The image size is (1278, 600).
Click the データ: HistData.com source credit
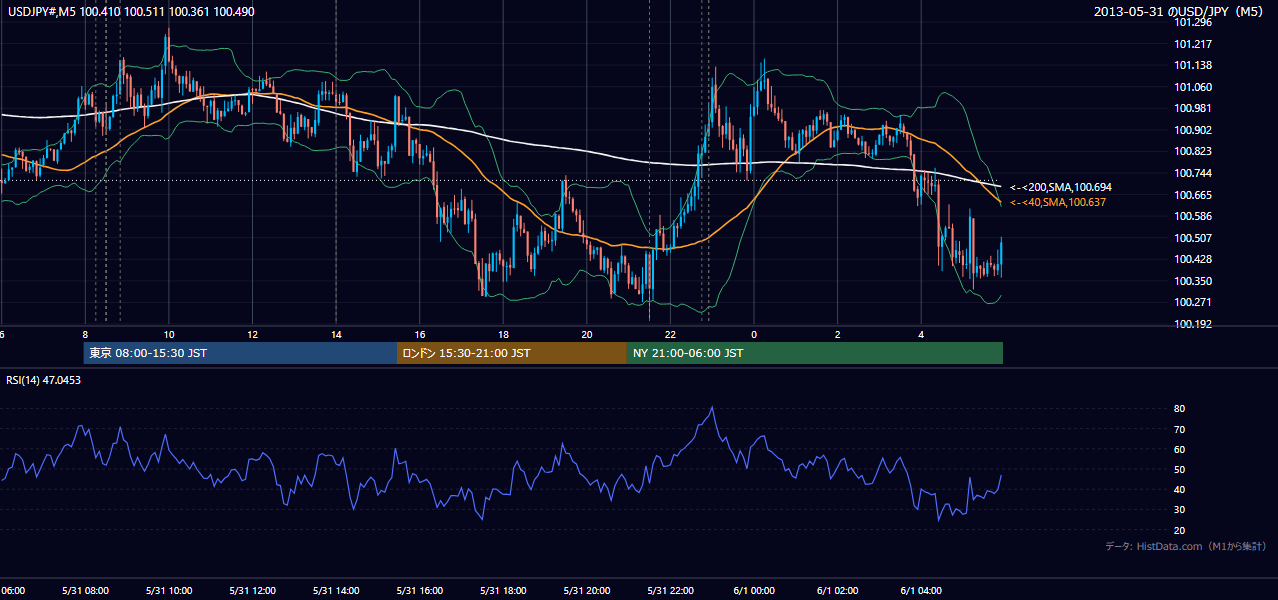1186,546
